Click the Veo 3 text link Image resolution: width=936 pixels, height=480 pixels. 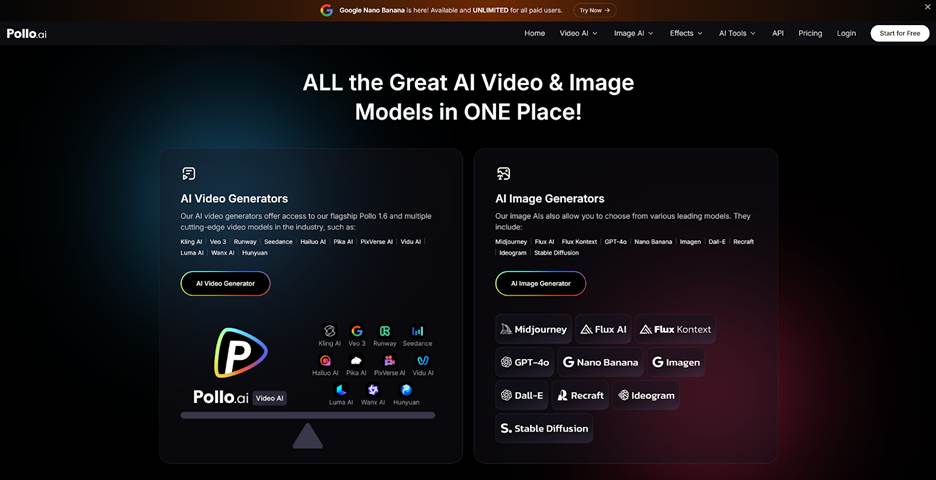coord(218,242)
